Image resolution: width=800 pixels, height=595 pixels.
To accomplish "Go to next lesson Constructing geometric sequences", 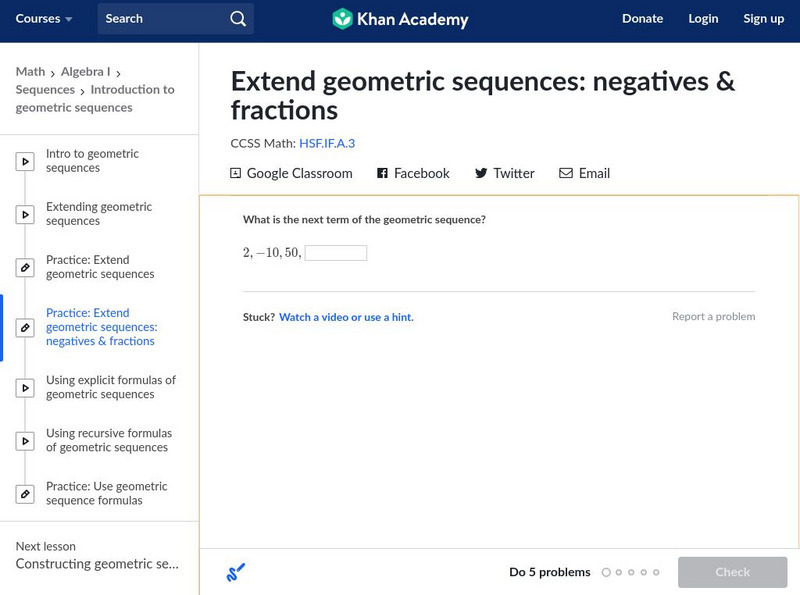I will click(x=97, y=564).
